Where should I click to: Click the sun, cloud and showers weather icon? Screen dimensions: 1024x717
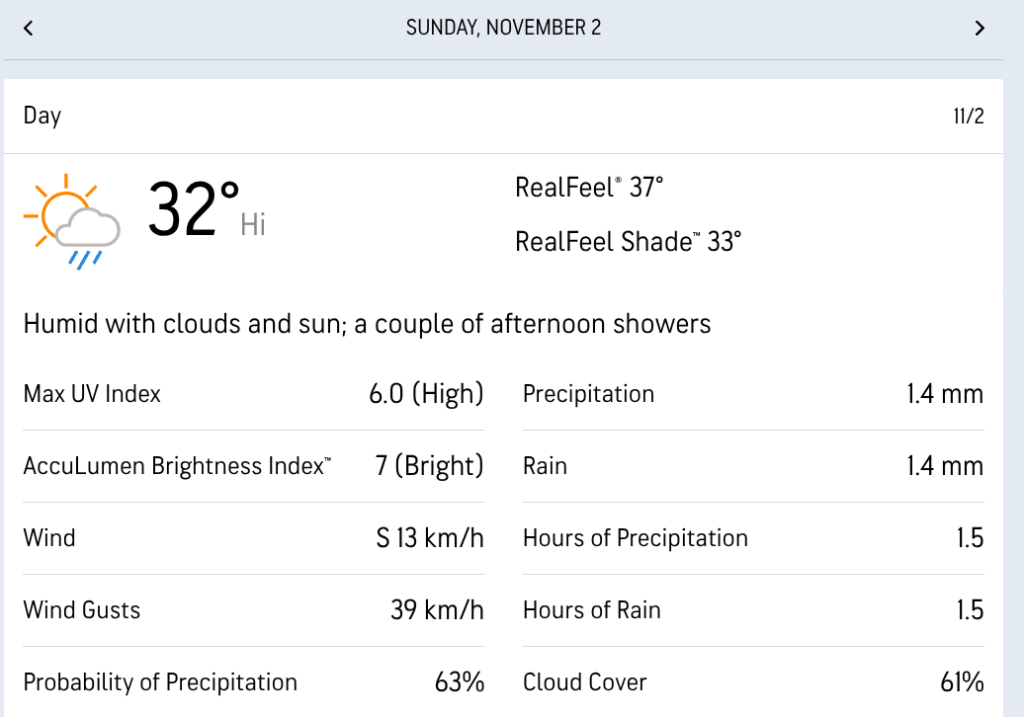(x=73, y=222)
